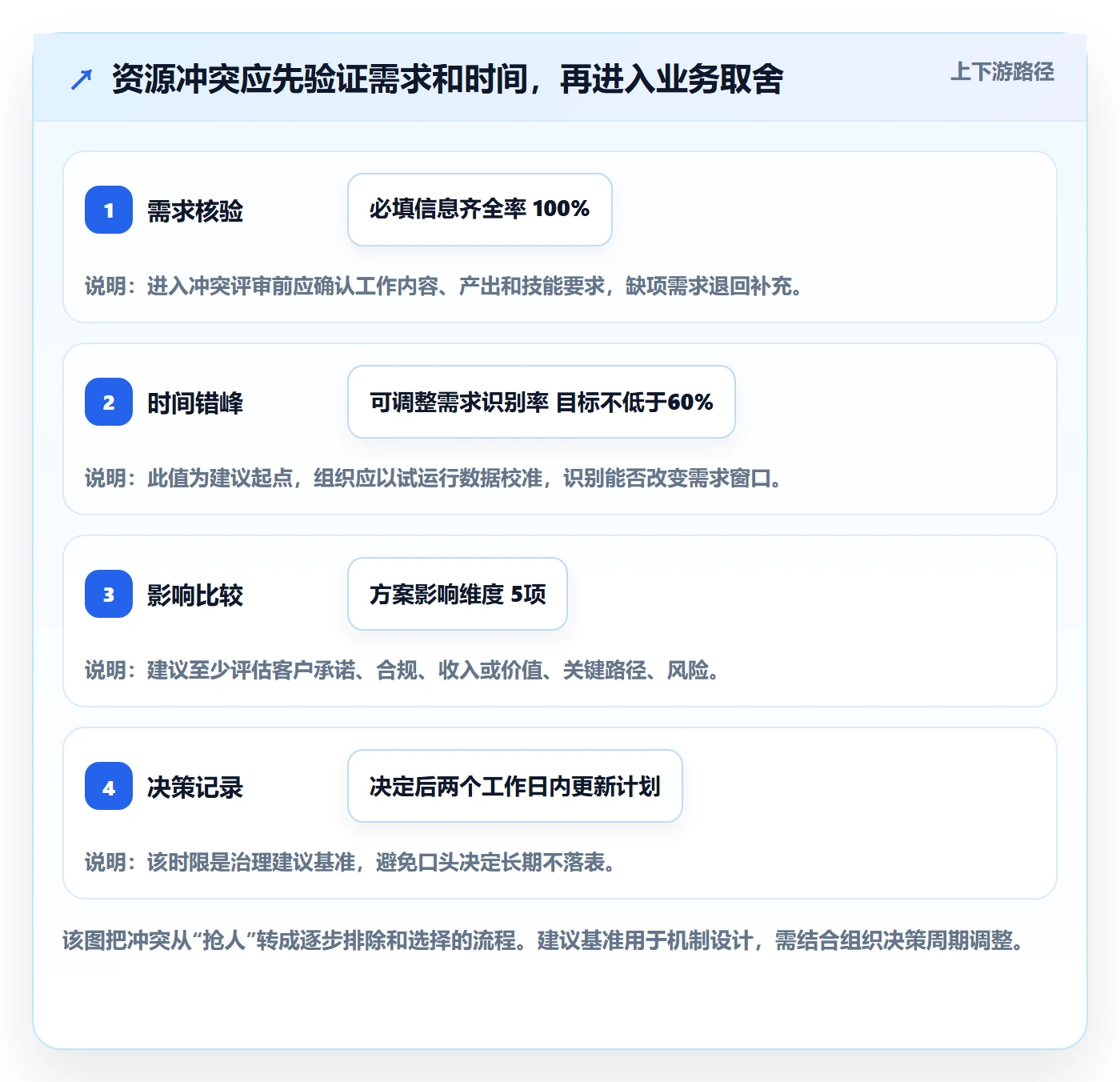Click the step 2 number badge
The image size is (1120, 1082).
109,402
